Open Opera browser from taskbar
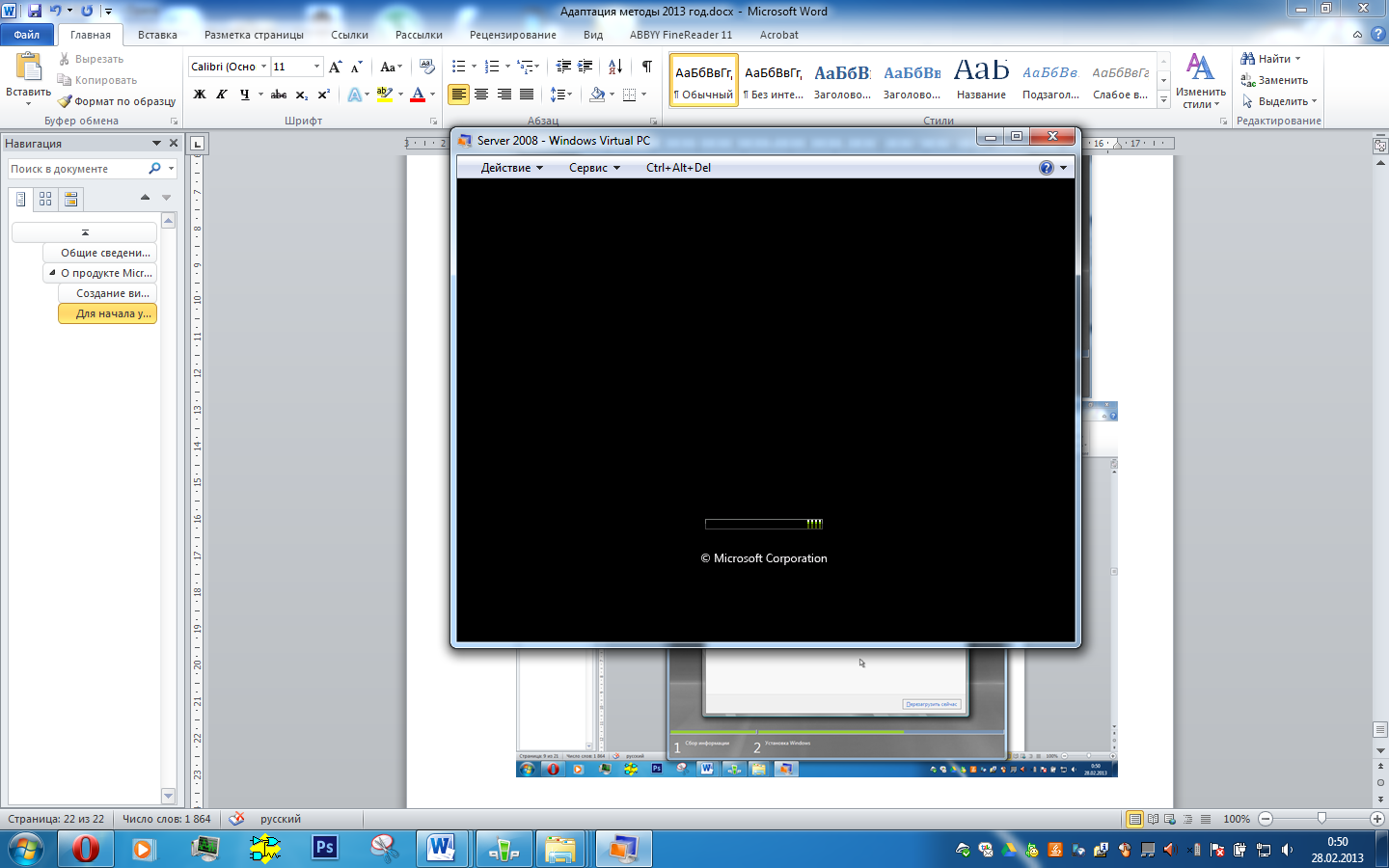 86,849
